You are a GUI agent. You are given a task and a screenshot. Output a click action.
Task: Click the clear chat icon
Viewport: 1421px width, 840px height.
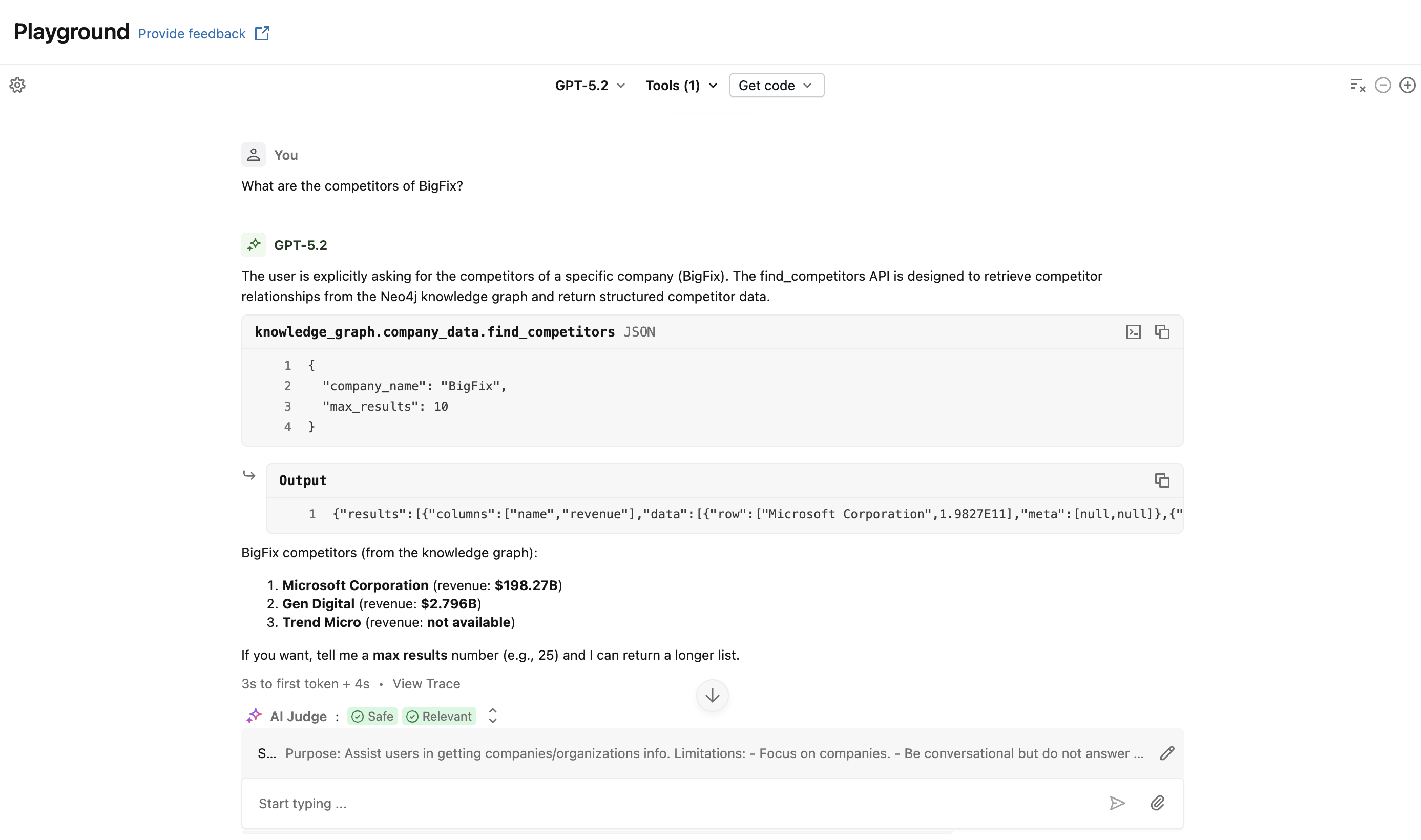[x=1357, y=85]
